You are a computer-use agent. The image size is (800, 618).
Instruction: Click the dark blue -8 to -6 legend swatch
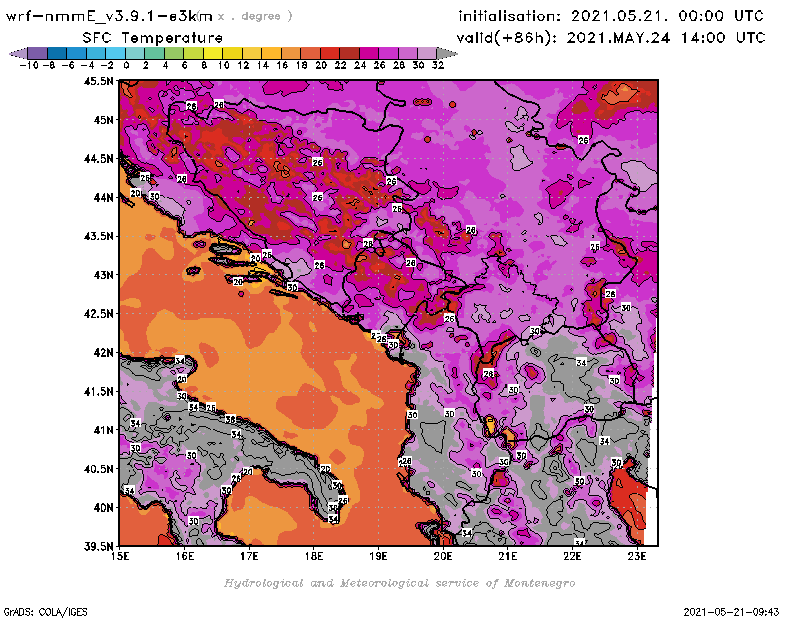57,53
